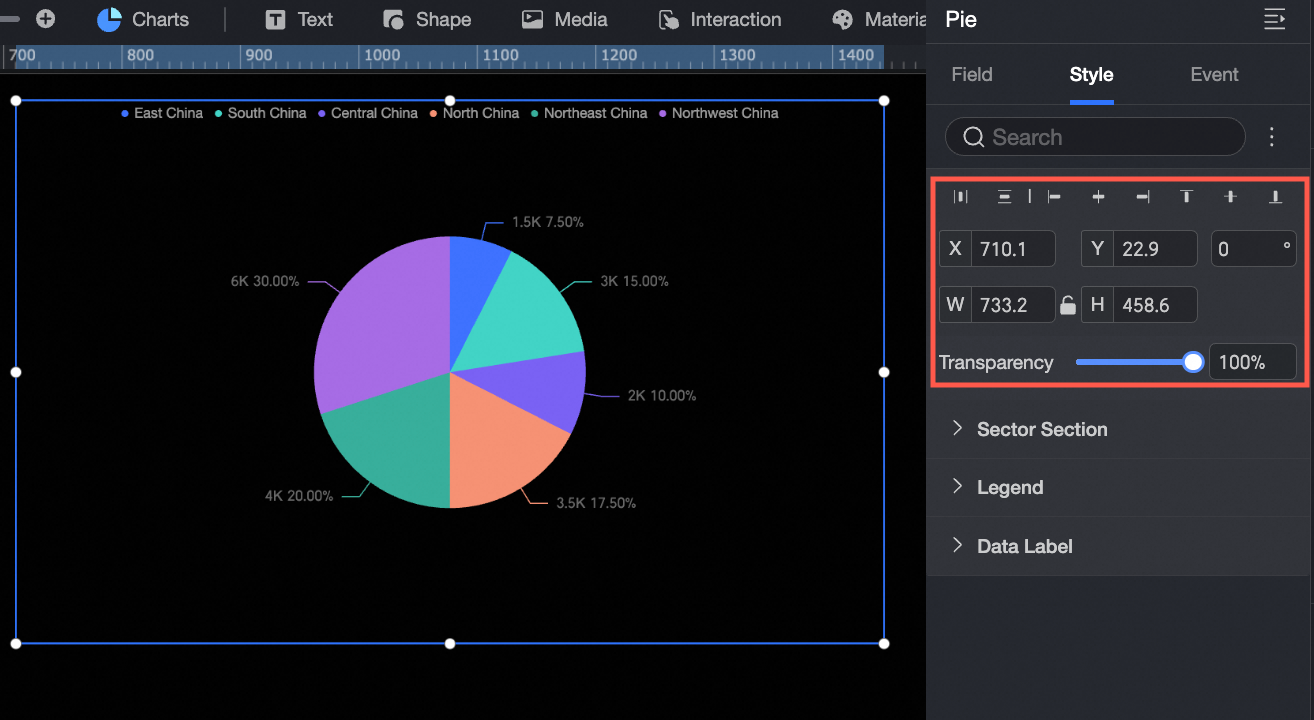
Task: Toggle the width-height aspect ratio lock
Action: tap(1068, 305)
